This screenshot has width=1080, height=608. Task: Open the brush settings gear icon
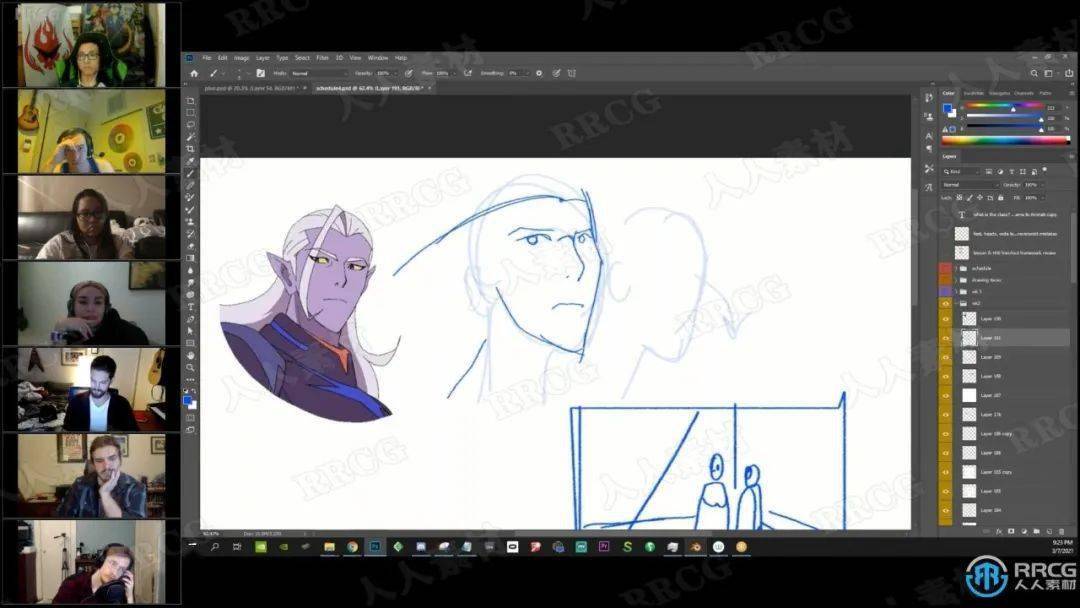pyautogui.click(x=539, y=73)
